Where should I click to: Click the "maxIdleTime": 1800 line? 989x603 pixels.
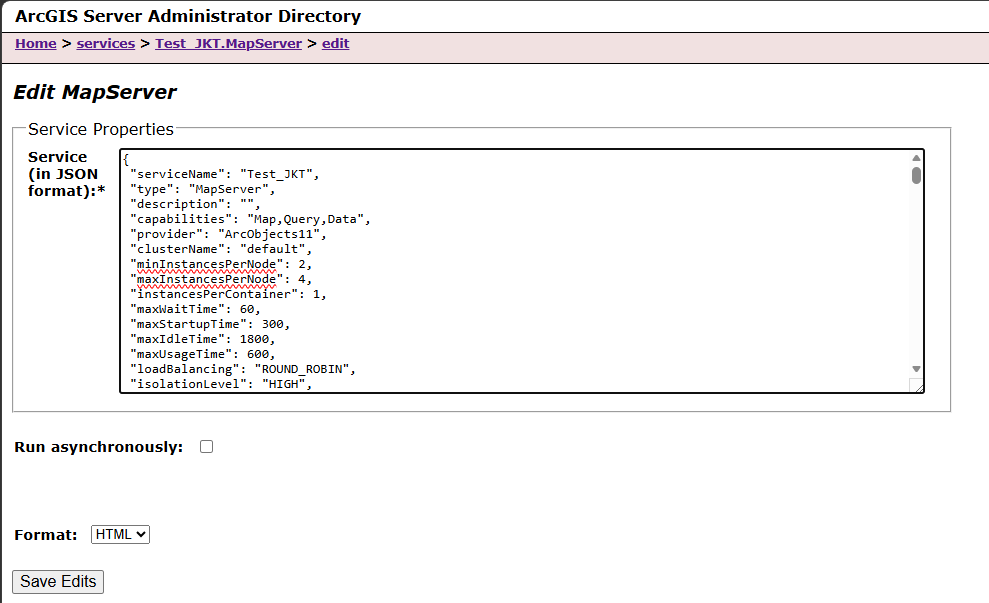coord(202,339)
